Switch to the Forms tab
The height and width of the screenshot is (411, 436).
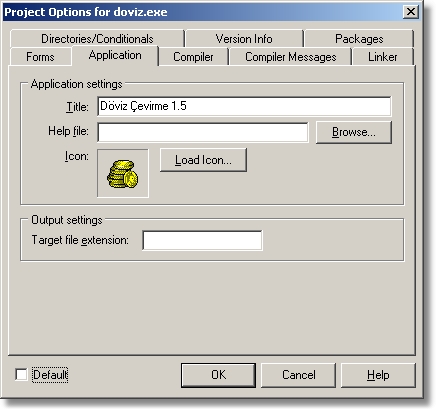pos(40,57)
